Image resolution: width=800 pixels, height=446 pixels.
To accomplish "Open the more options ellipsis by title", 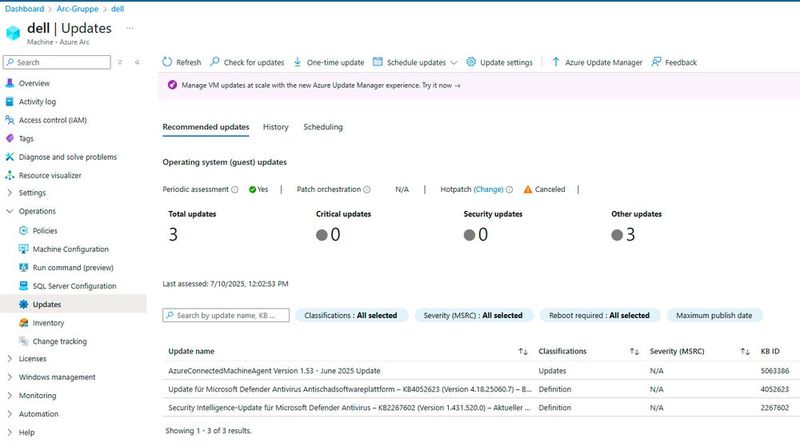I will (x=130, y=28).
